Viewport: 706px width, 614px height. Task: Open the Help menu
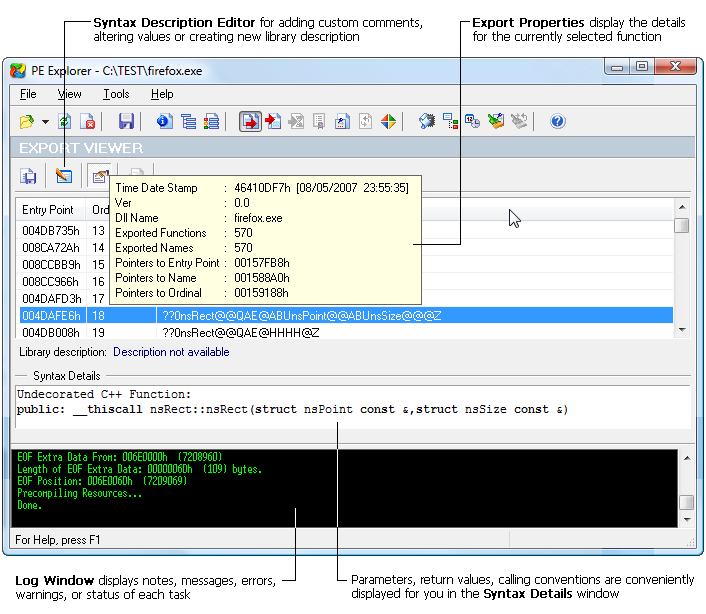click(x=162, y=94)
